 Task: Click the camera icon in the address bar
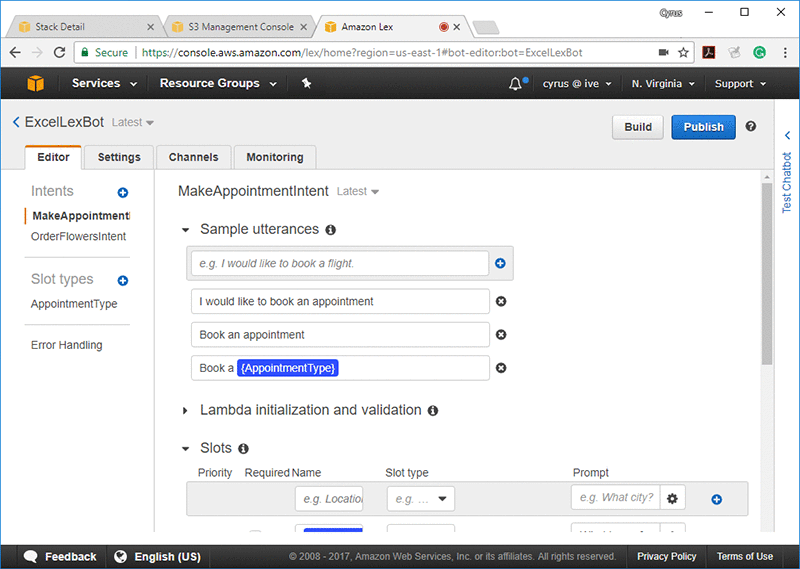[x=663, y=52]
